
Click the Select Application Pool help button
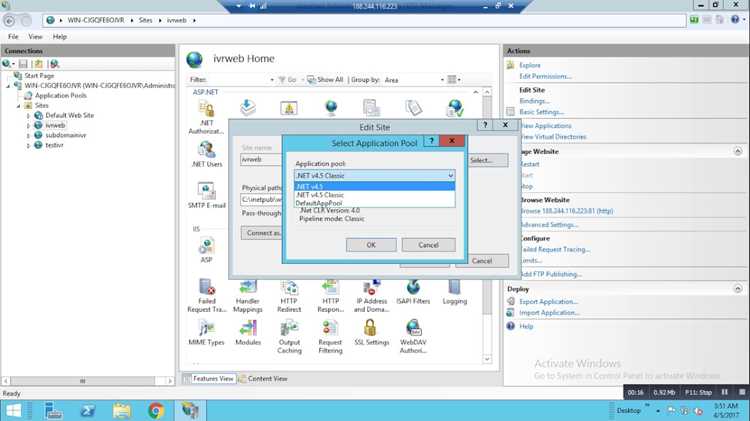(x=431, y=141)
